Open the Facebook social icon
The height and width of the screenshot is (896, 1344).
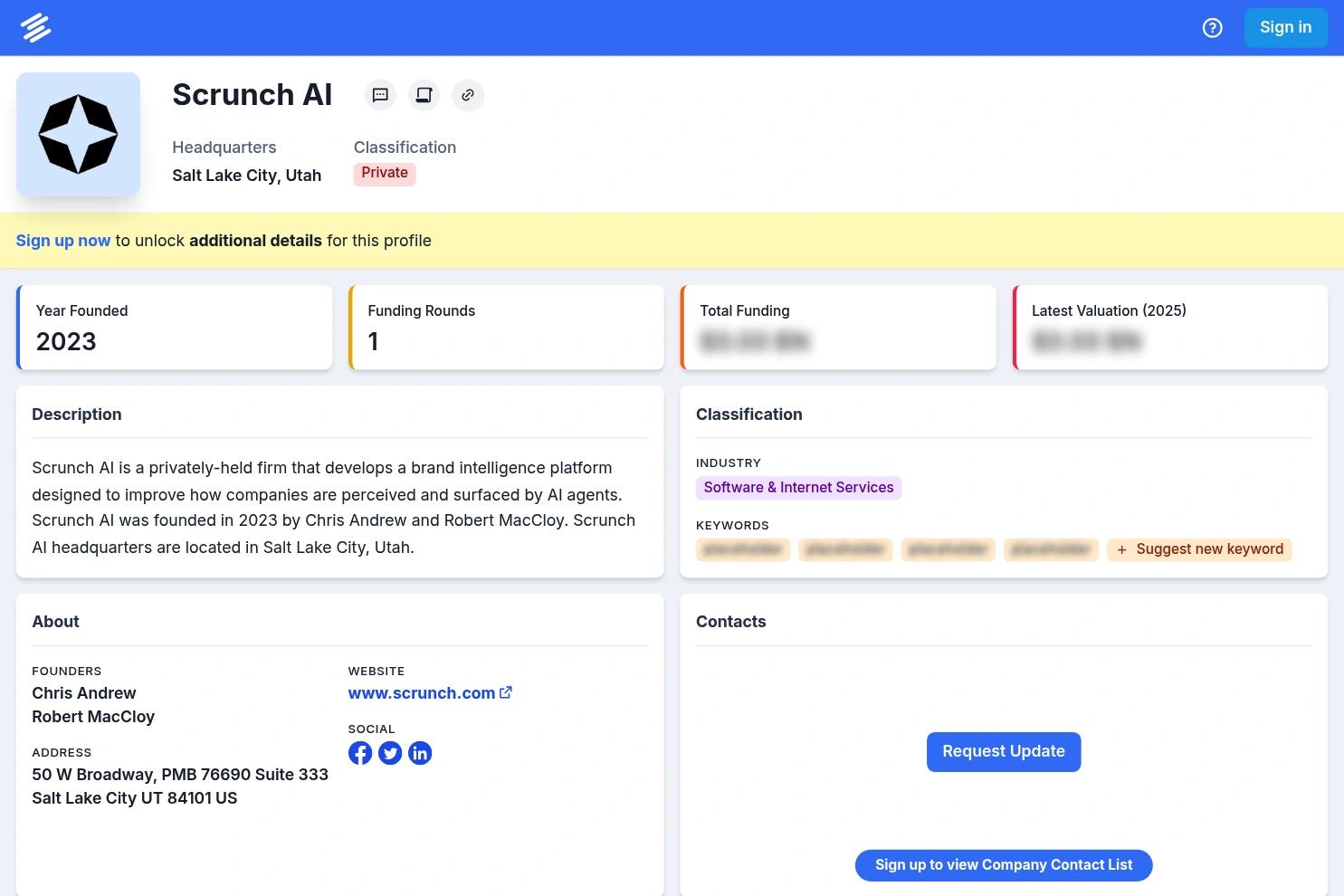[360, 753]
